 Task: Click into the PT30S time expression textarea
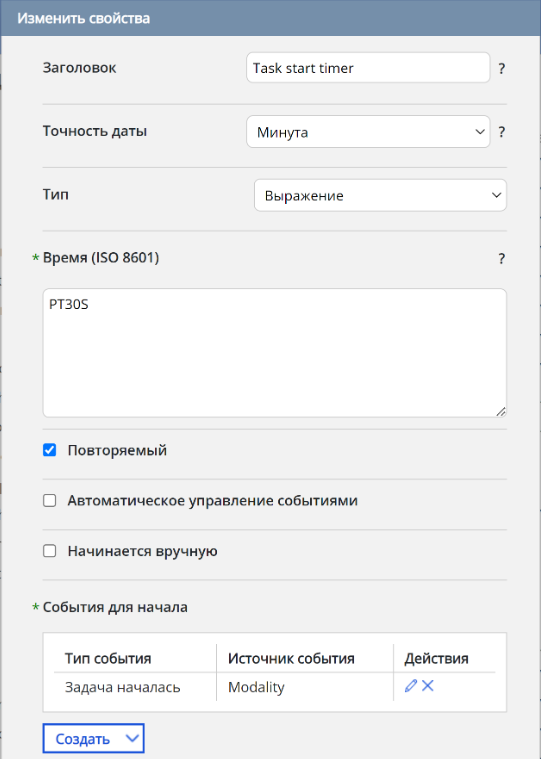[275, 353]
